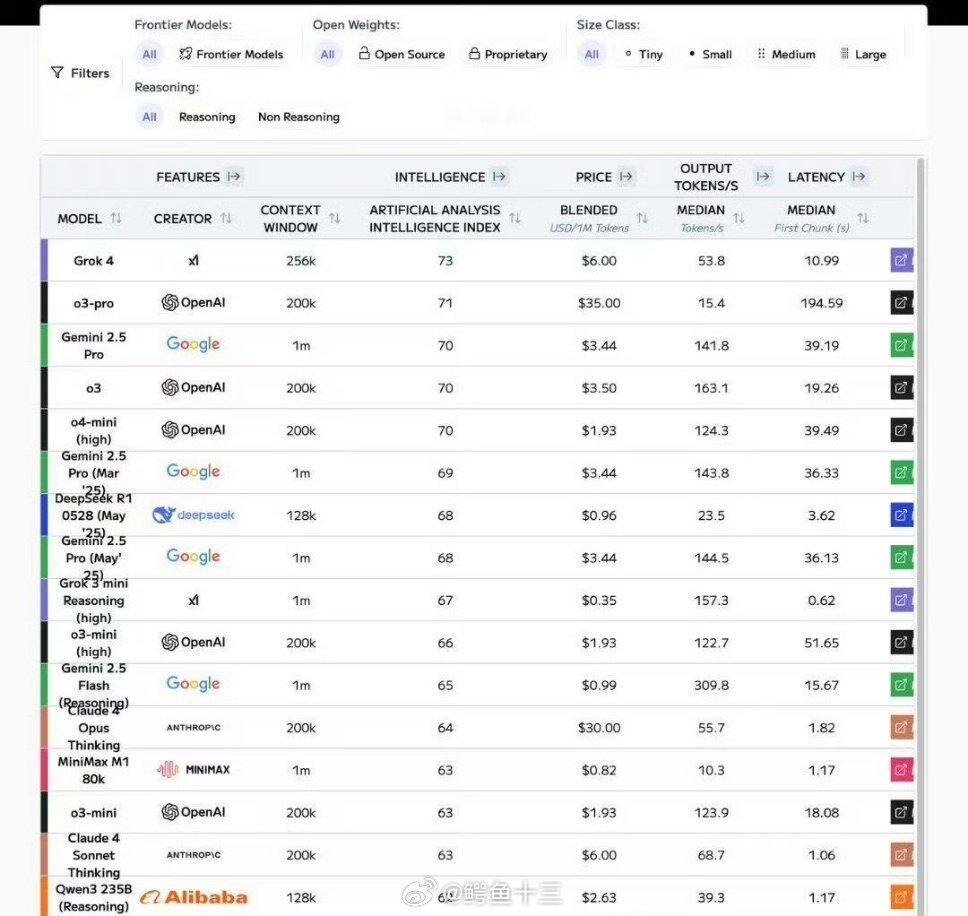Sort by Median tokens/s arrows
This screenshot has width=968, height=916.
tap(739, 219)
